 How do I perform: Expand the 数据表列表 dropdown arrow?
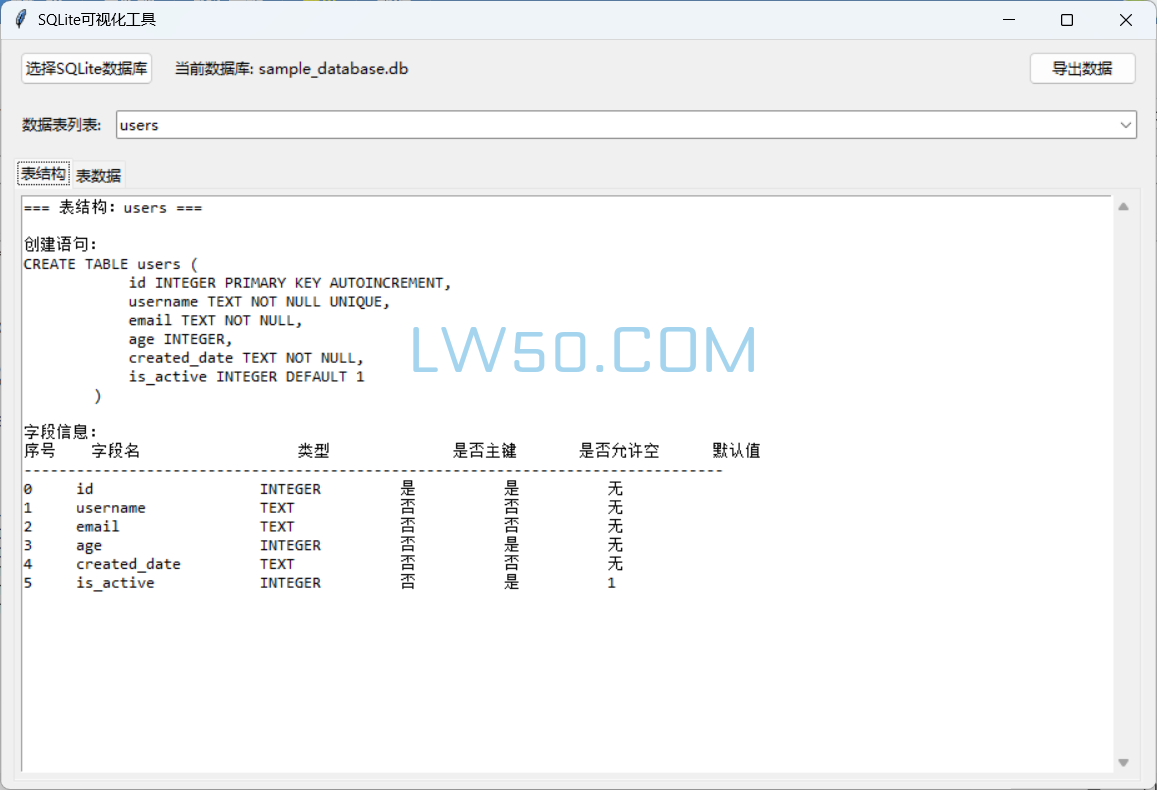(x=1126, y=125)
